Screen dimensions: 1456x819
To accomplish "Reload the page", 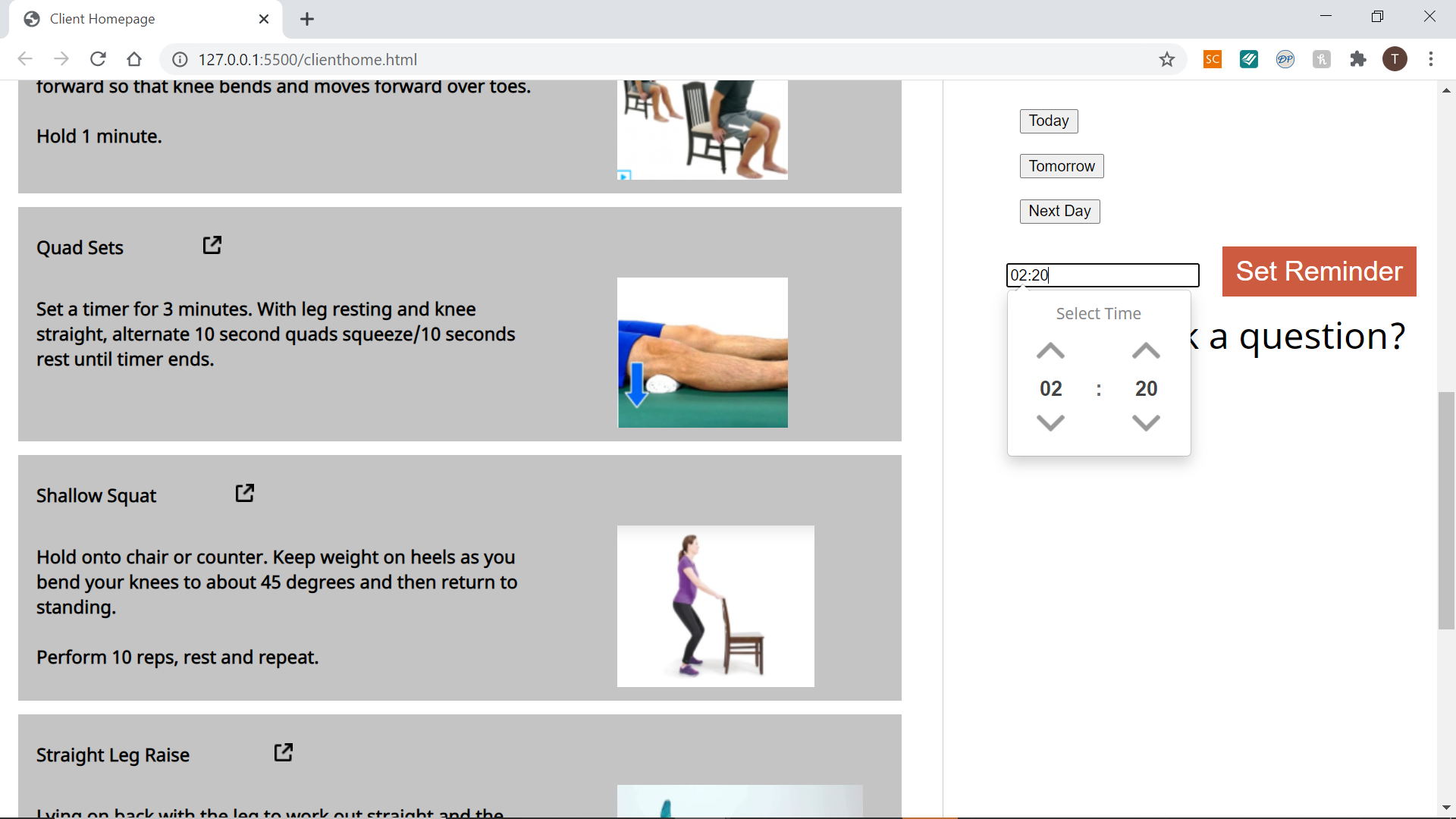I will (98, 59).
